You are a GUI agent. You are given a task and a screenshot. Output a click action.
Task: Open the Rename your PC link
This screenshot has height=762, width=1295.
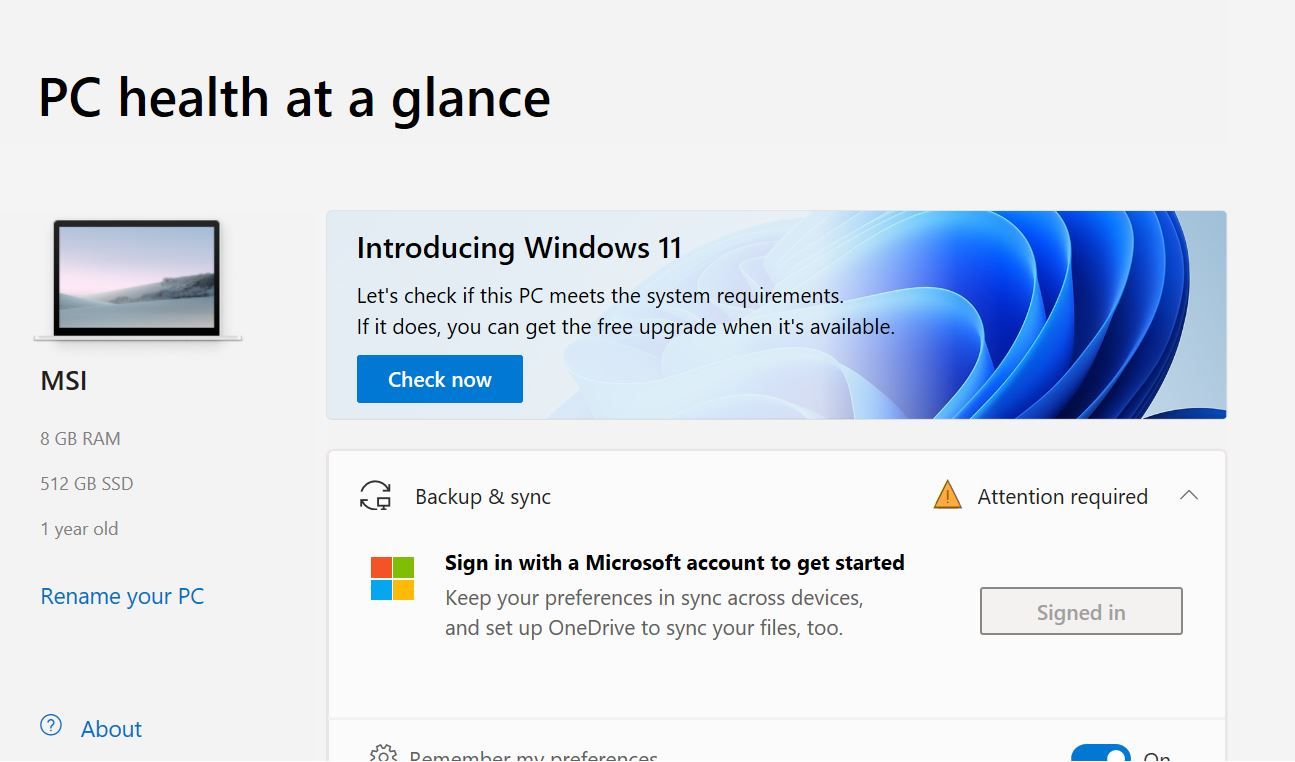(x=122, y=596)
